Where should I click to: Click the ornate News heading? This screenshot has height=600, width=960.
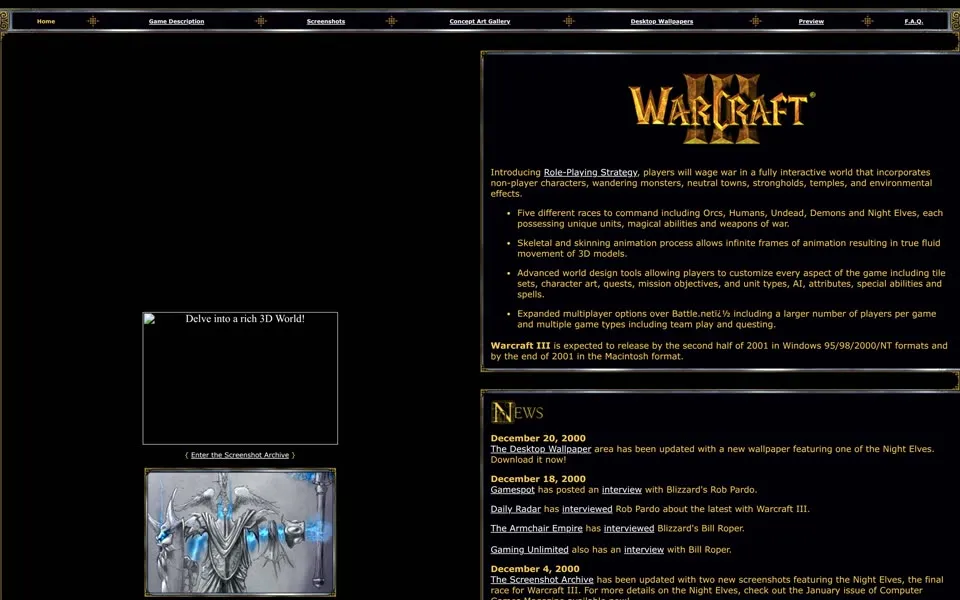517,412
